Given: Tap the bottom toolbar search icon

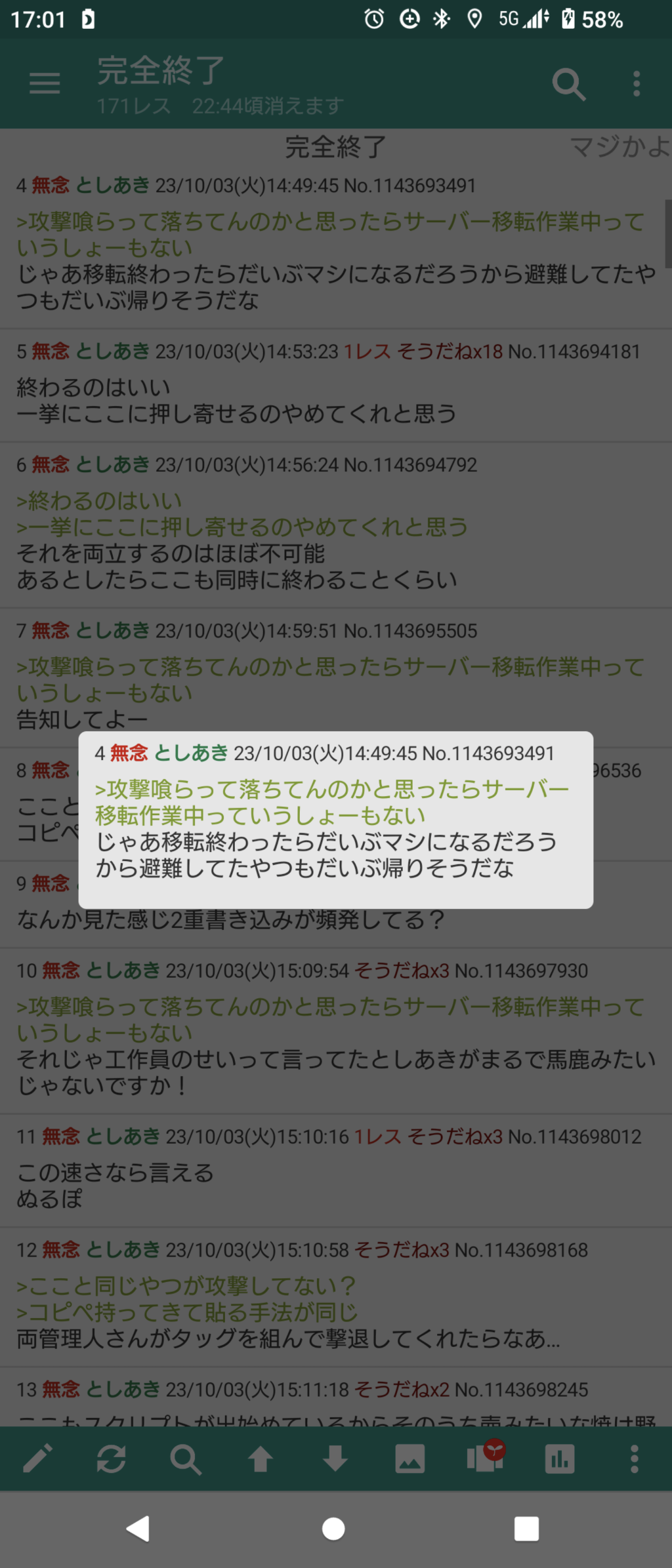Looking at the screenshot, I should 186,1460.
